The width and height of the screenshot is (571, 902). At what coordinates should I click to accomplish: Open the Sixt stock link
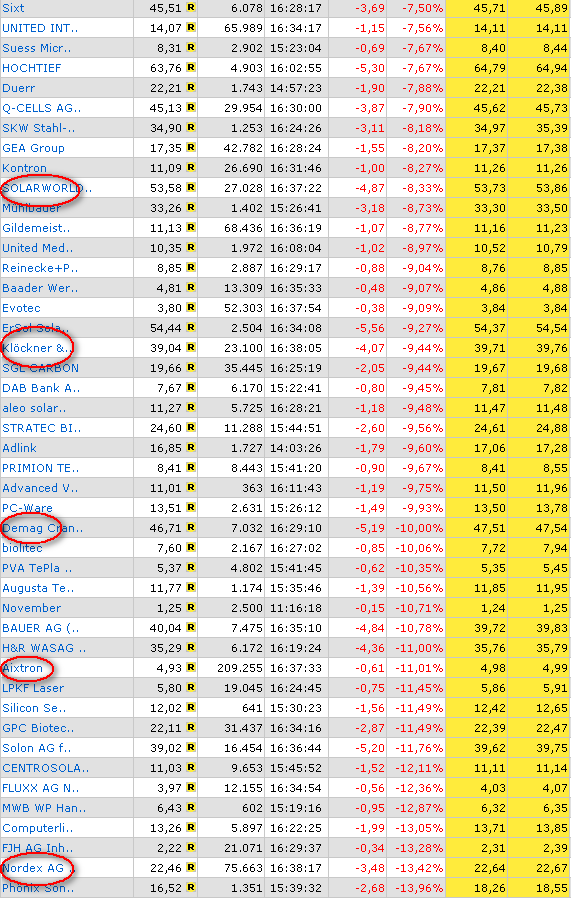tap(13, 9)
